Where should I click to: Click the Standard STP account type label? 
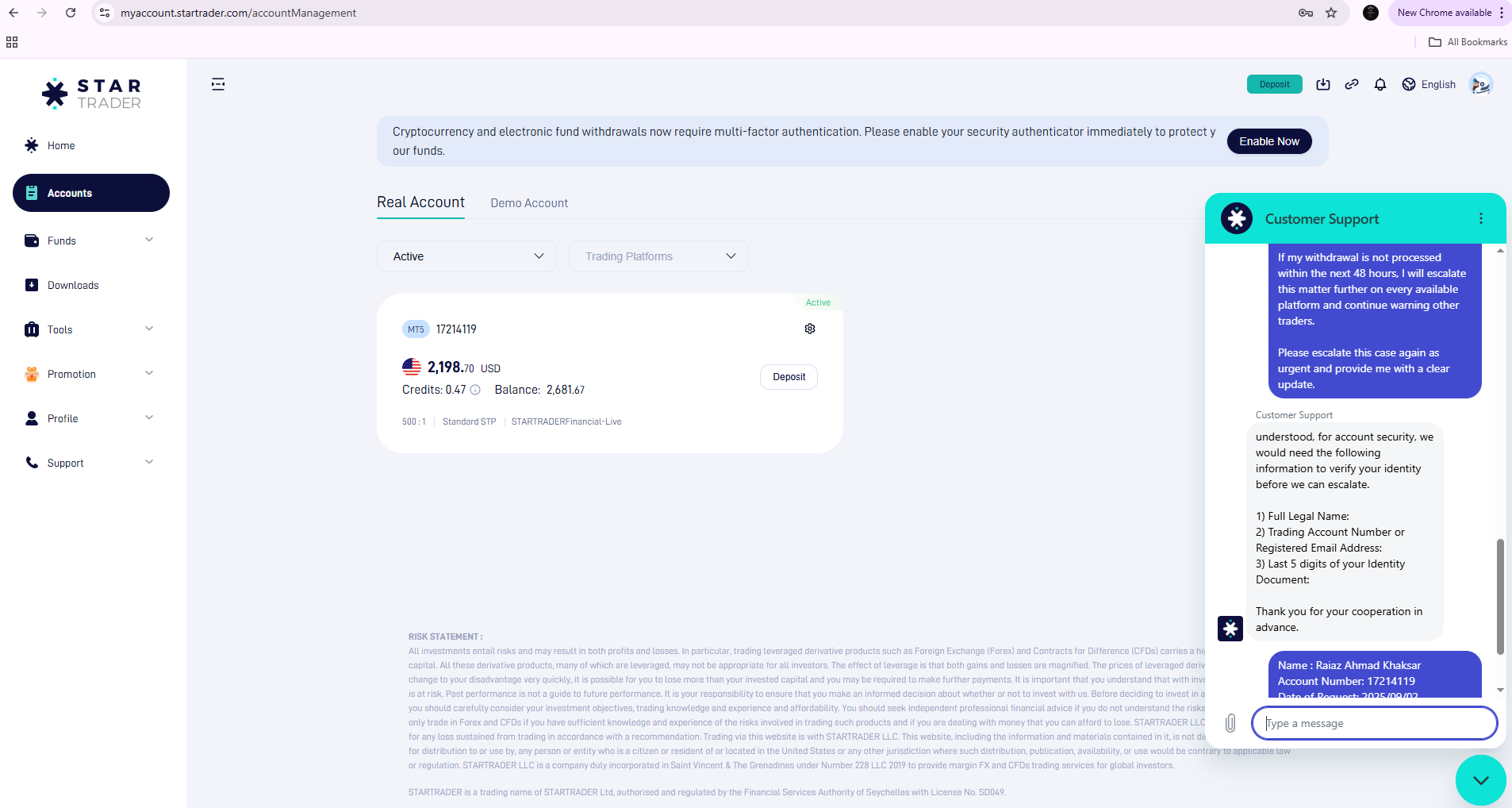pos(469,421)
